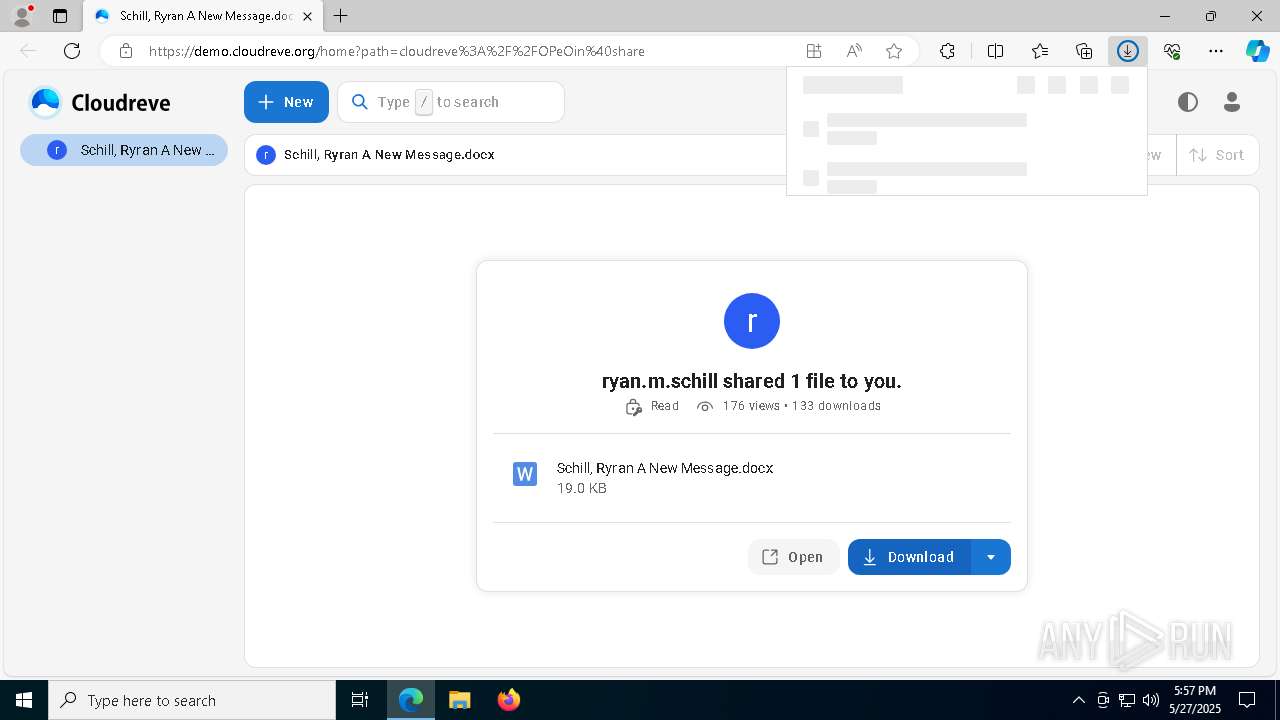Click the round blue r avatar

pos(752,321)
